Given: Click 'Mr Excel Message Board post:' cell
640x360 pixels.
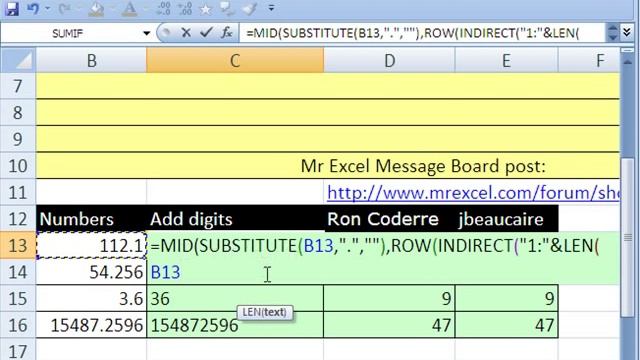Looking at the screenshot, I should pyautogui.click(x=423, y=166).
